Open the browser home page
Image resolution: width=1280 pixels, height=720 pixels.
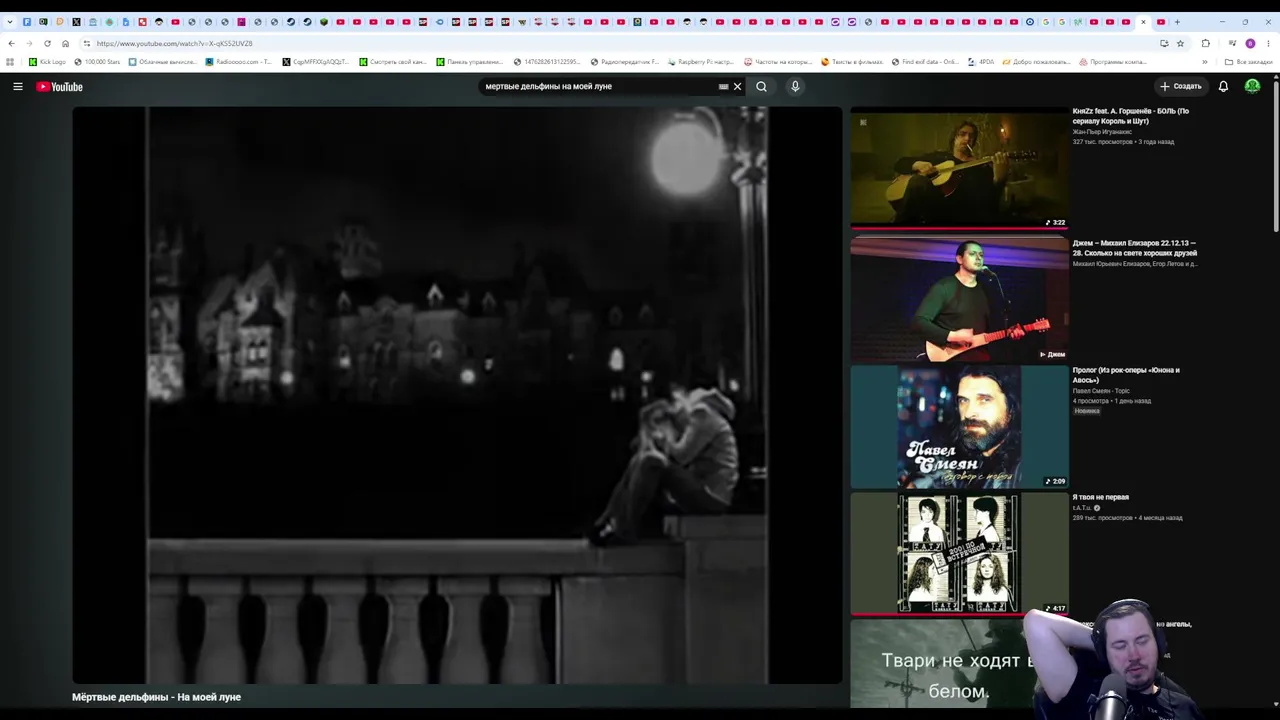[x=65, y=43]
